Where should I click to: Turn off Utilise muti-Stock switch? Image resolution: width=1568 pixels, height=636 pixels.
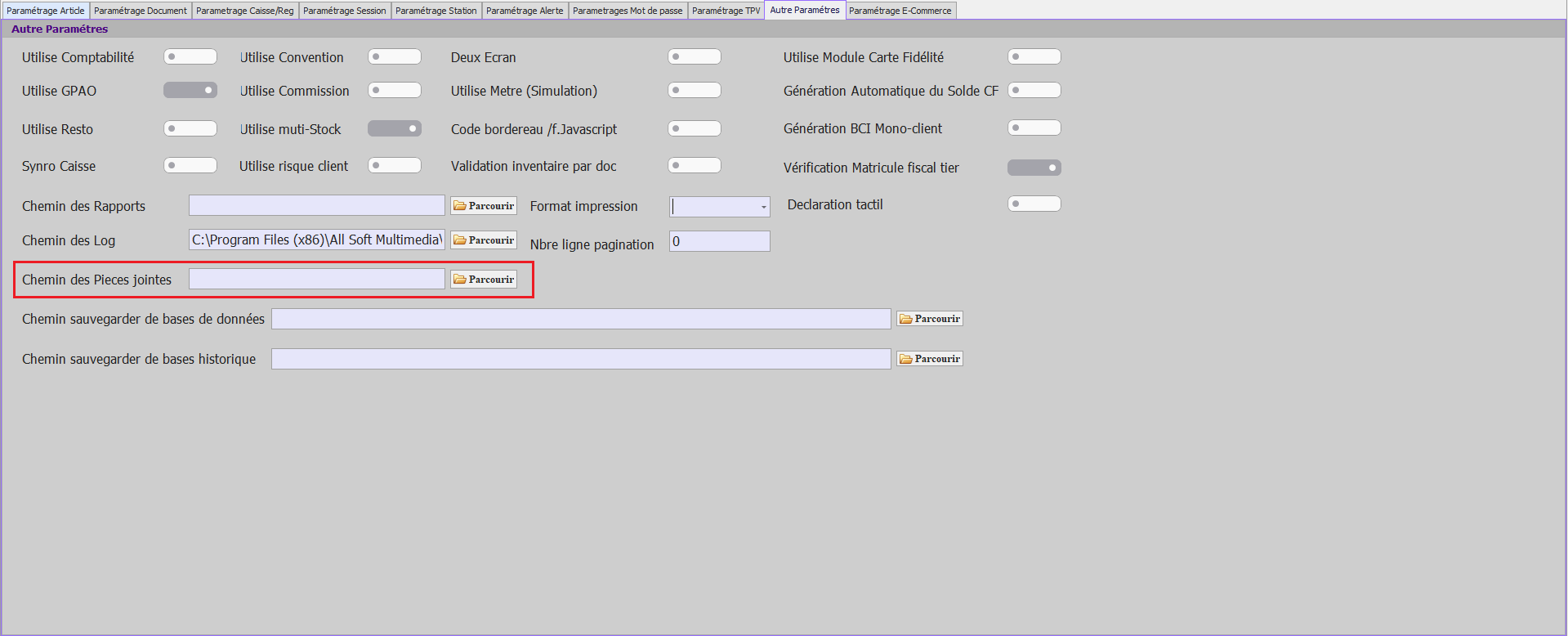[x=395, y=128]
